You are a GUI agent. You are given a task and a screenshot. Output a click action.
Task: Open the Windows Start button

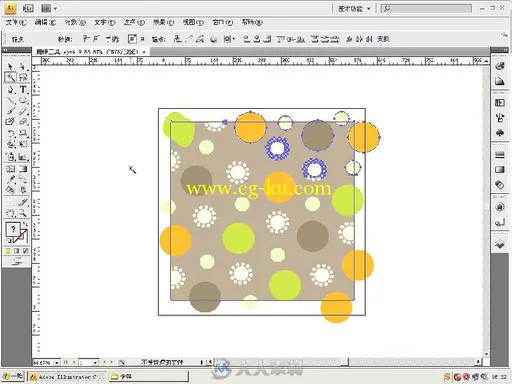coord(13,377)
